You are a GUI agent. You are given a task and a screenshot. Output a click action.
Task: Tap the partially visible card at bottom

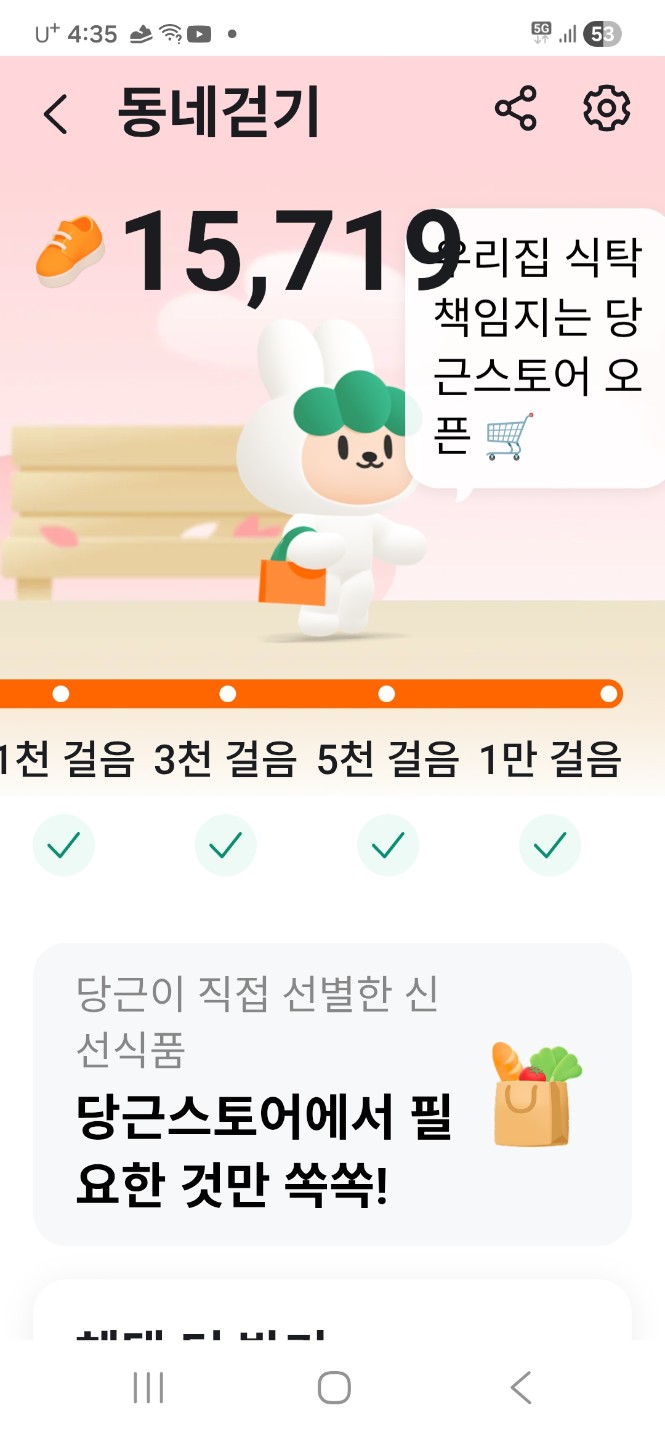click(332, 1310)
